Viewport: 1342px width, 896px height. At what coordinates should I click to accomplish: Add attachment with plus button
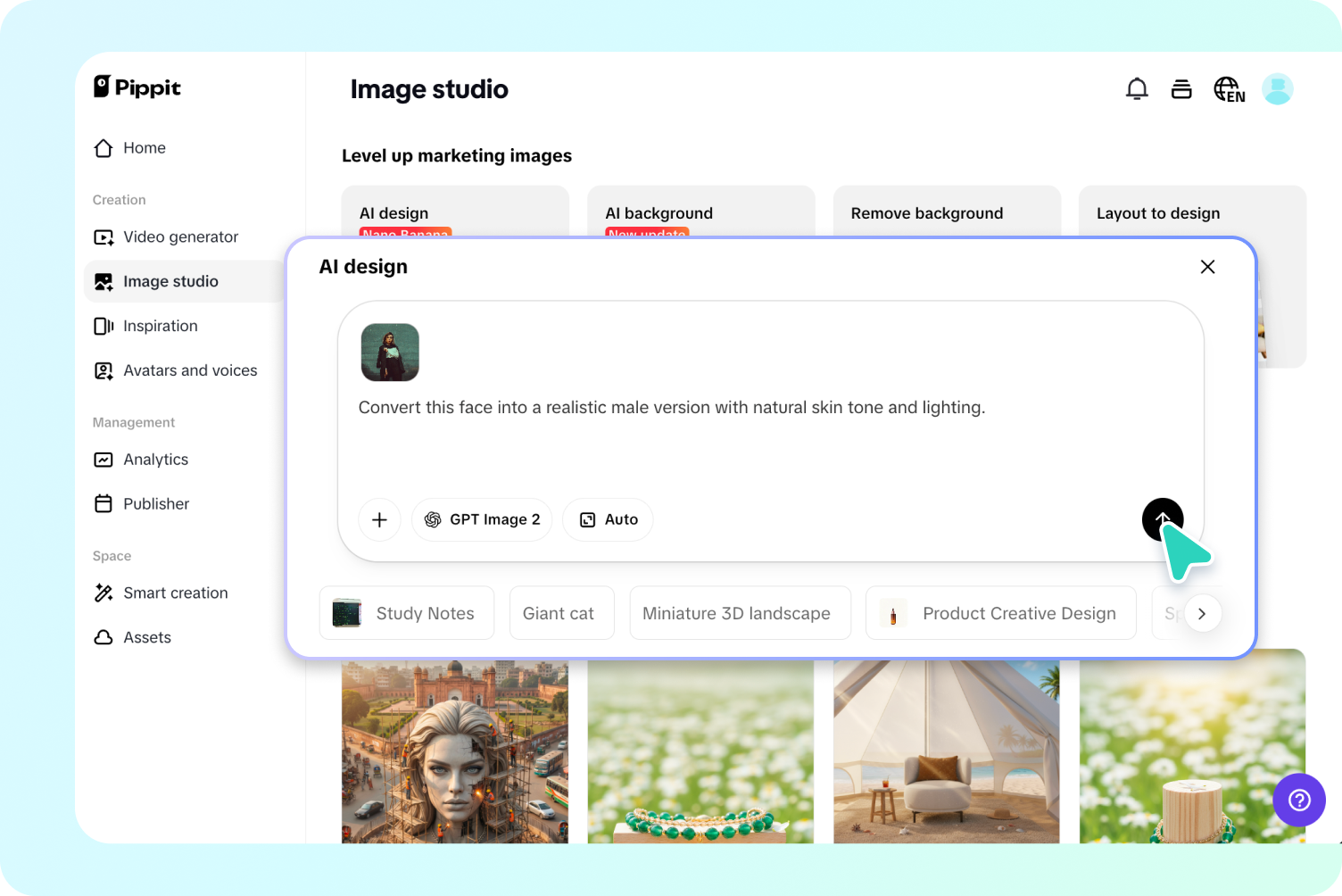click(x=379, y=520)
